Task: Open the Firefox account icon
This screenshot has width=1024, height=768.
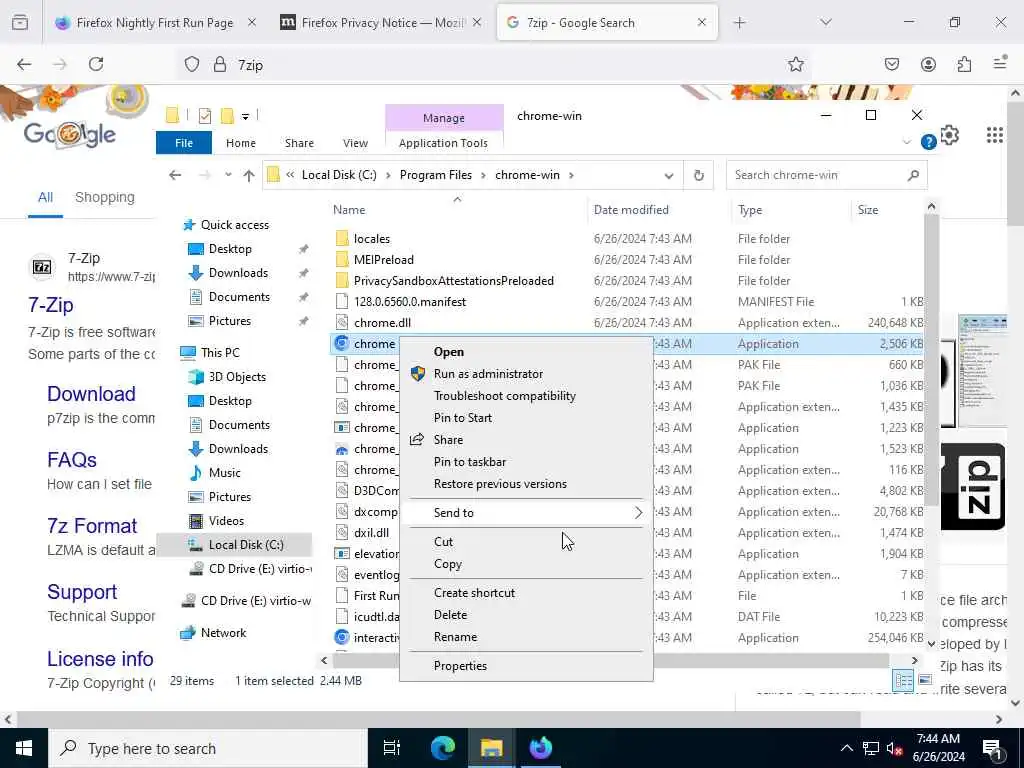Action: tap(928, 64)
